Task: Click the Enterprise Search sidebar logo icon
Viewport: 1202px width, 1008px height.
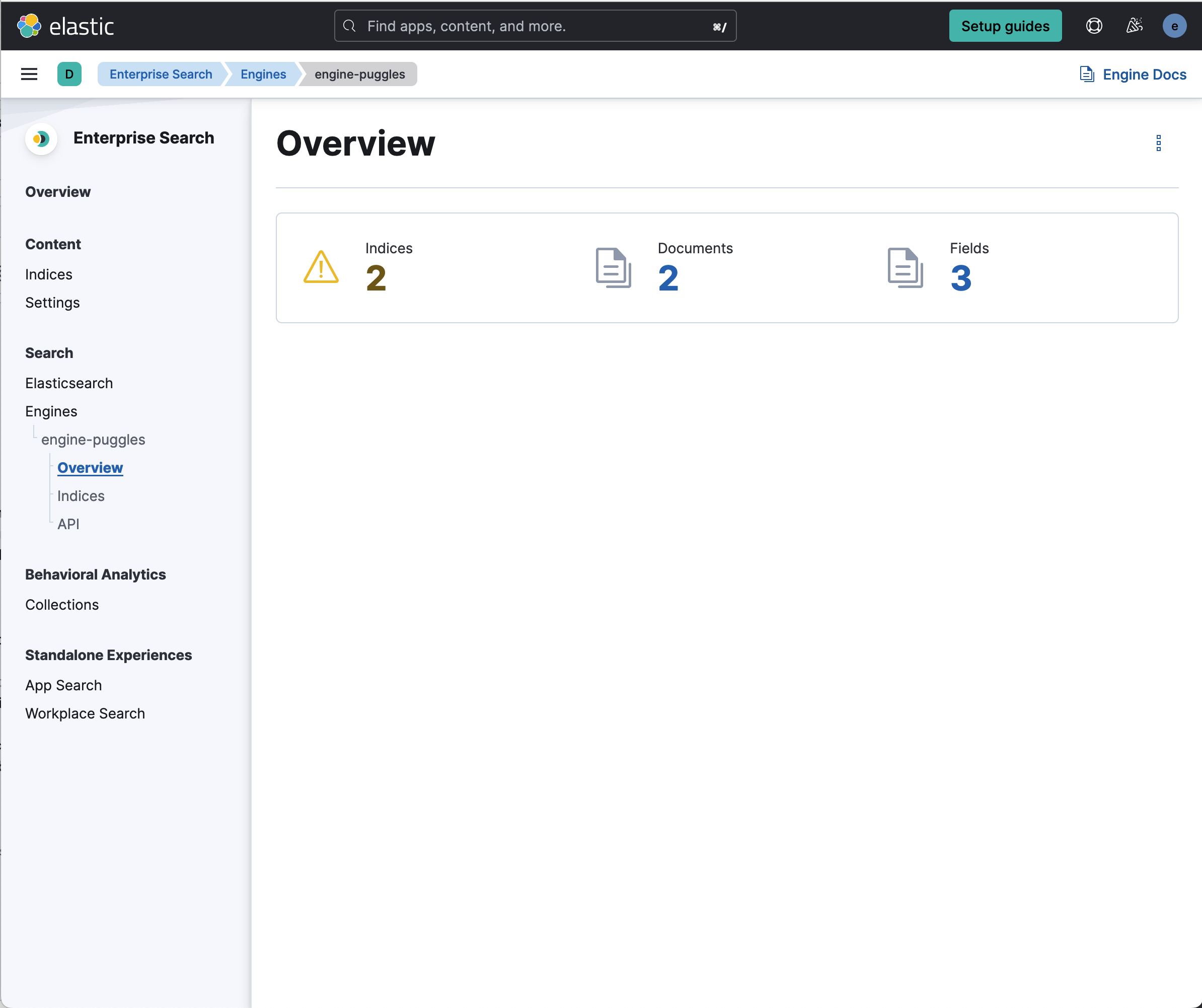Action: click(x=41, y=138)
